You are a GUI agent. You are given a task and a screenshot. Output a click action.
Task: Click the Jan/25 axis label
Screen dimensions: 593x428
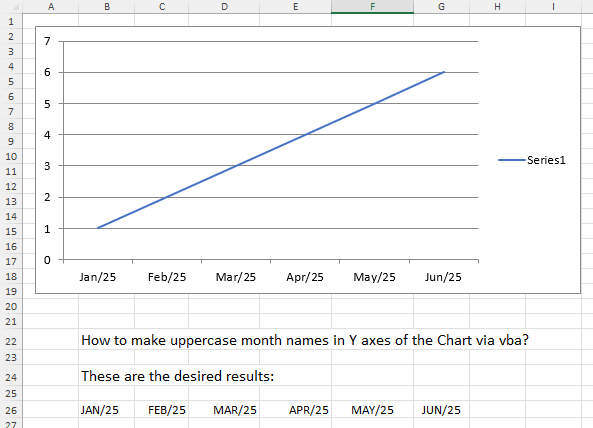(x=98, y=277)
